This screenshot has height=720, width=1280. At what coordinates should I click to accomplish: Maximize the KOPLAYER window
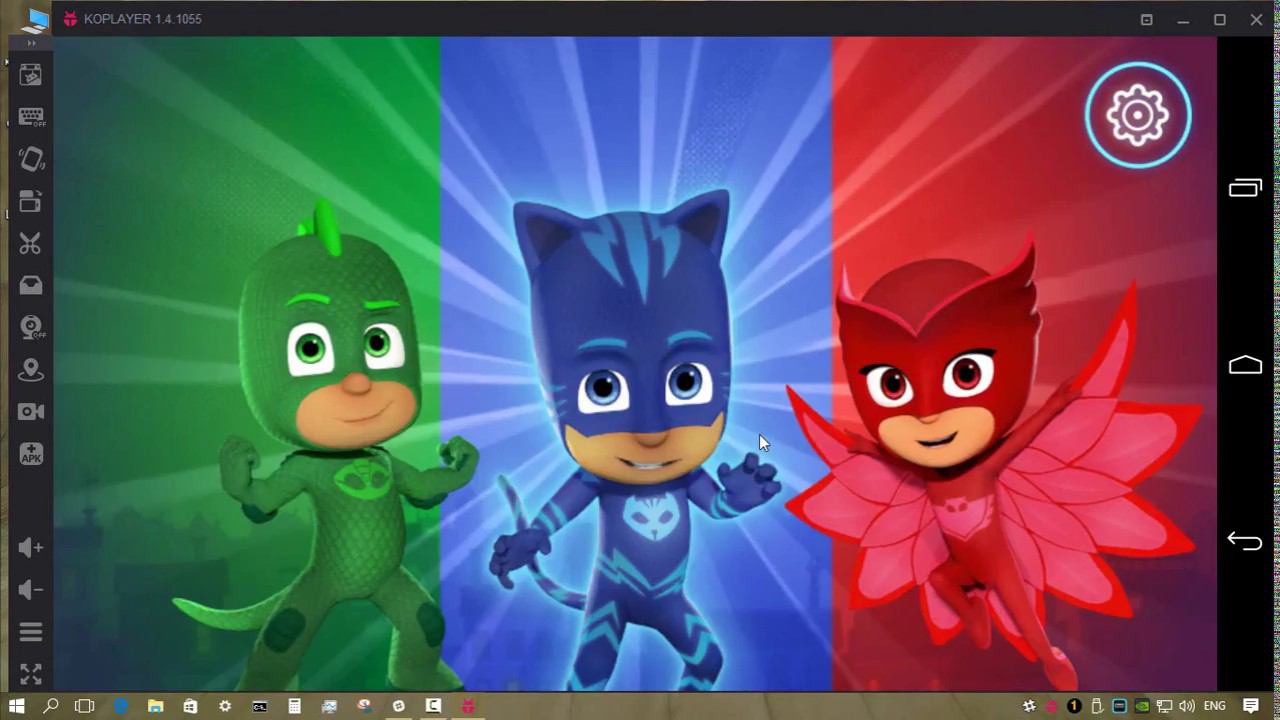click(1220, 19)
